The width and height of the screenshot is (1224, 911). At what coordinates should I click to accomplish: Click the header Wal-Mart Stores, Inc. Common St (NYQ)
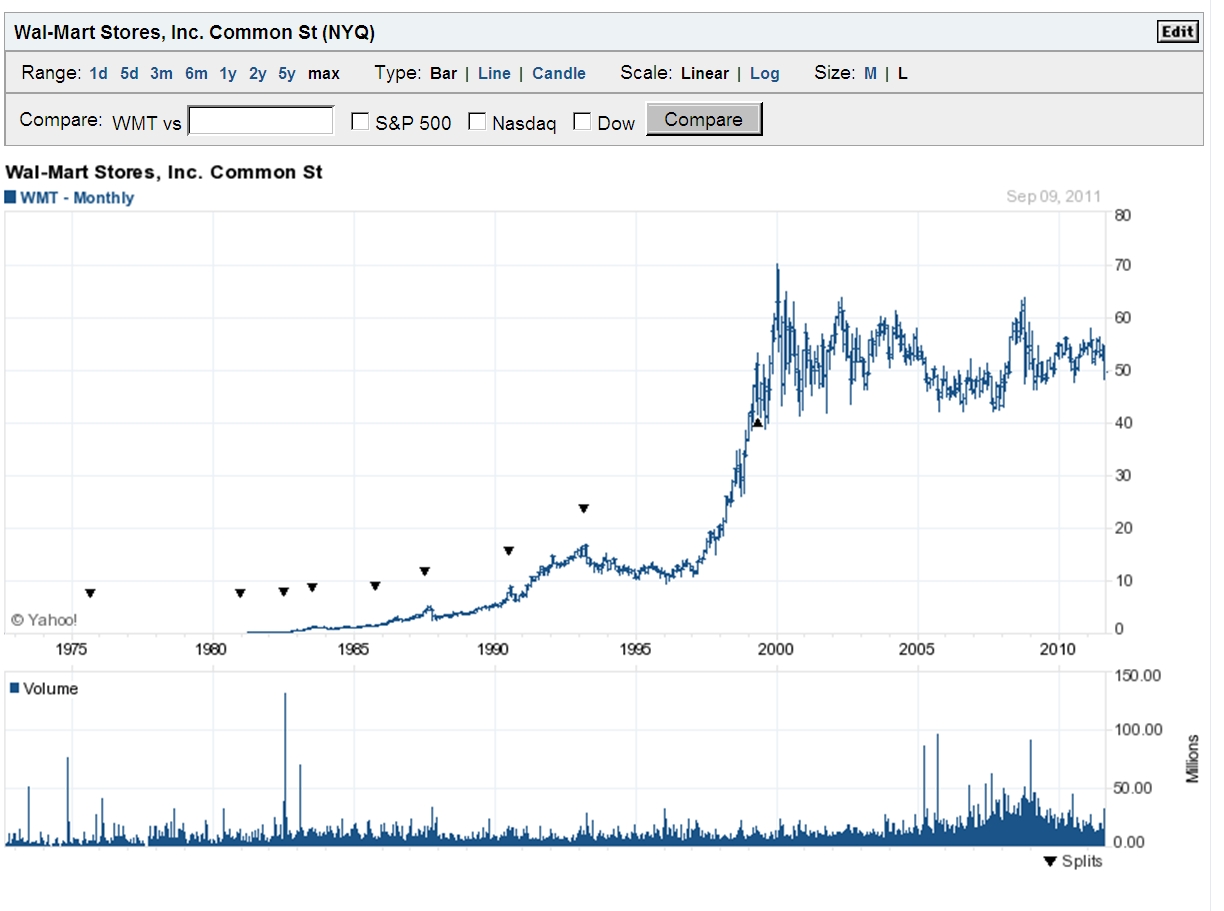[x=194, y=32]
